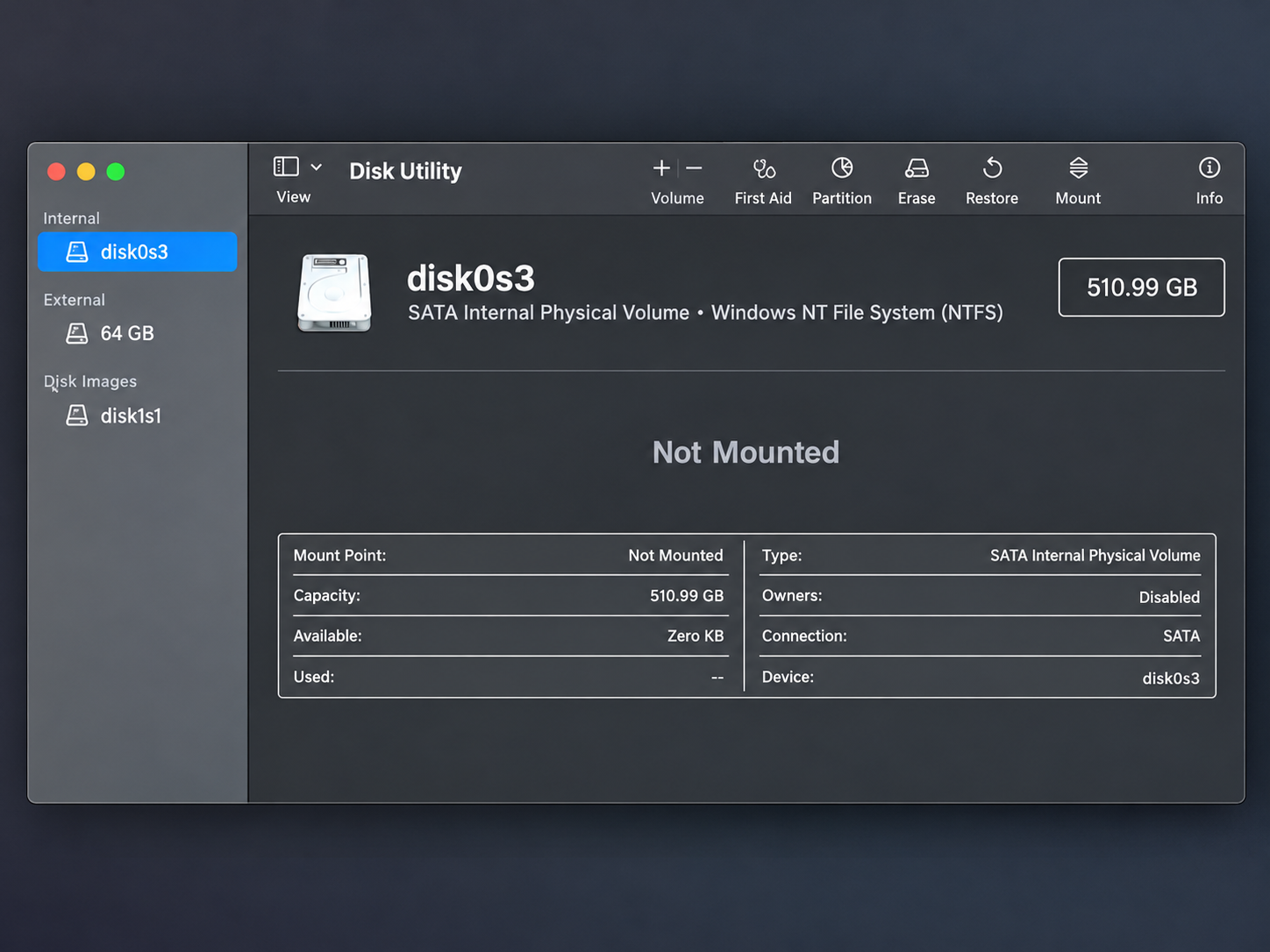Add a volume with the plus icon

click(x=661, y=167)
